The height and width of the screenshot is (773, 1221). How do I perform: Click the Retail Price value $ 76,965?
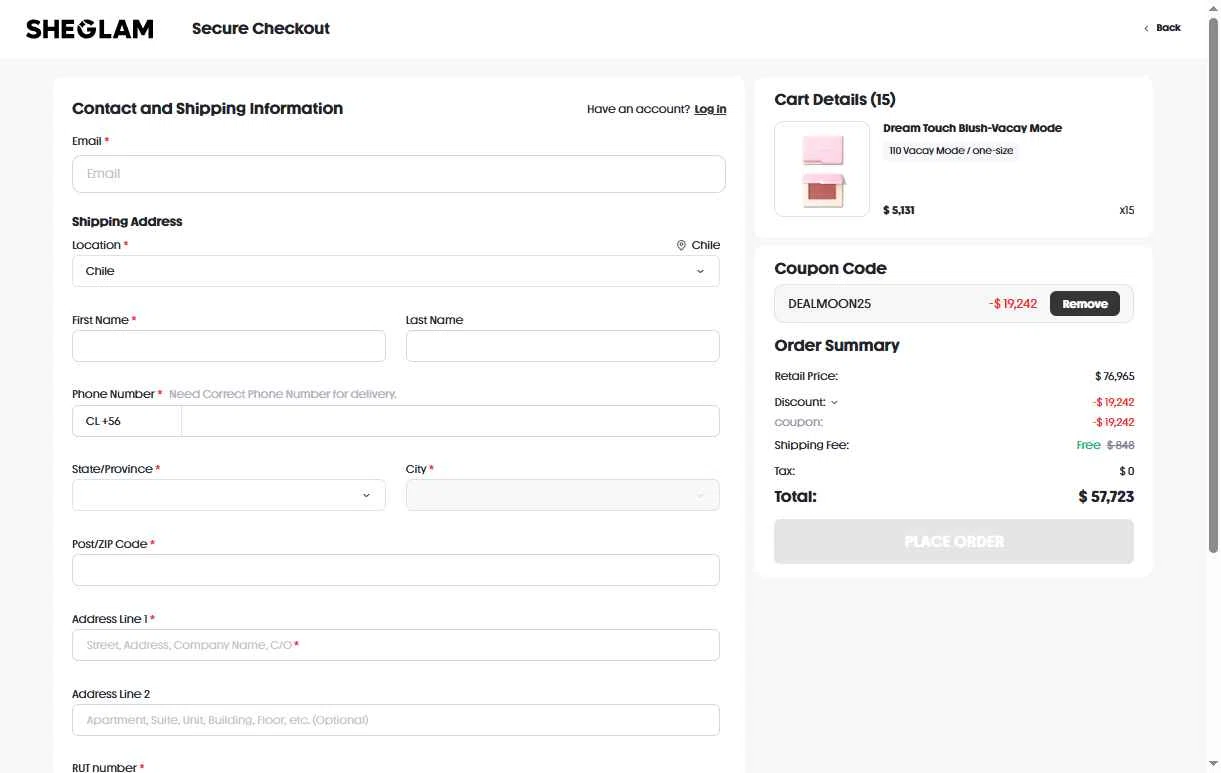(x=1114, y=377)
